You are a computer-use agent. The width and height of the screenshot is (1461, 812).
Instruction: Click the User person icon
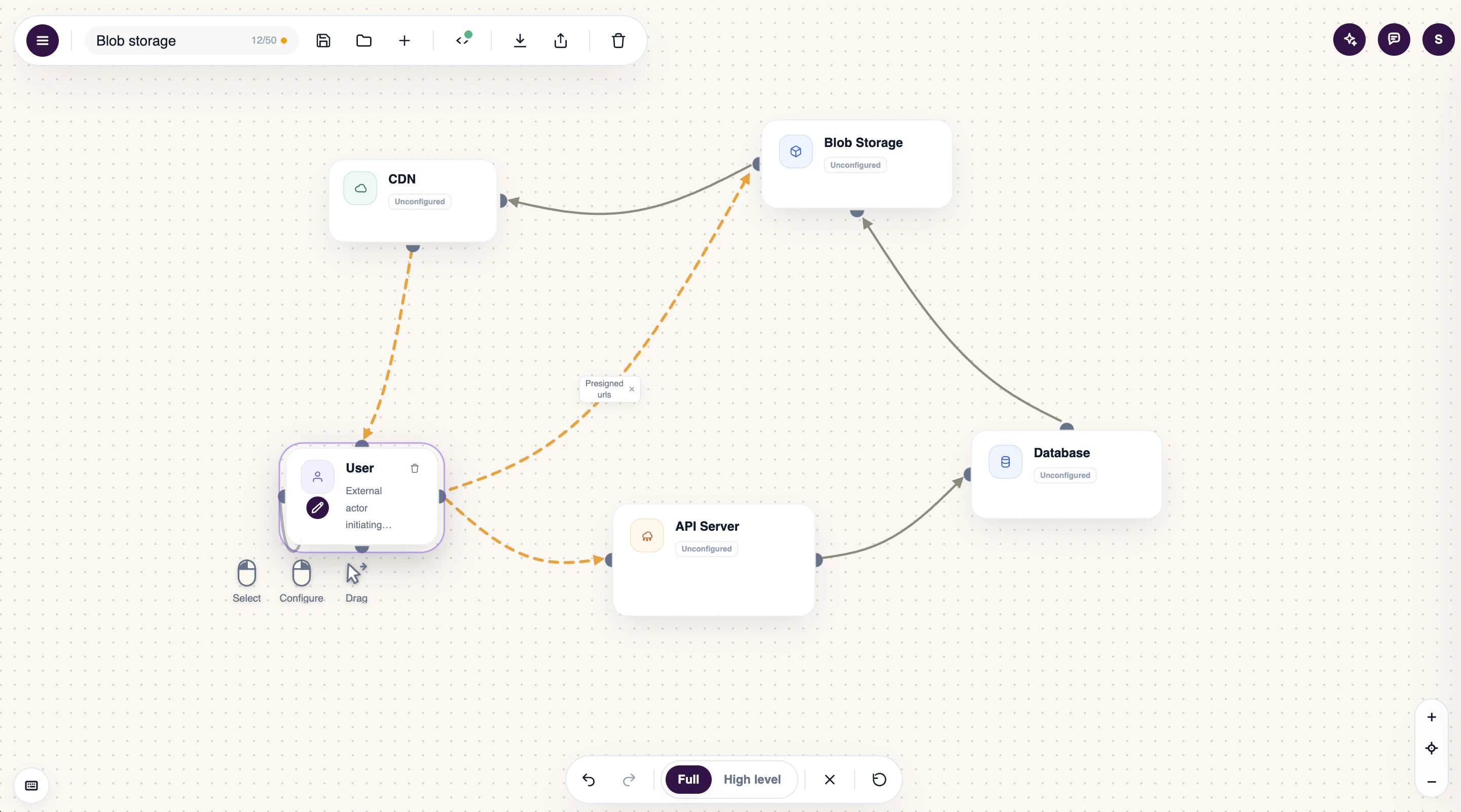[x=318, y=477]
